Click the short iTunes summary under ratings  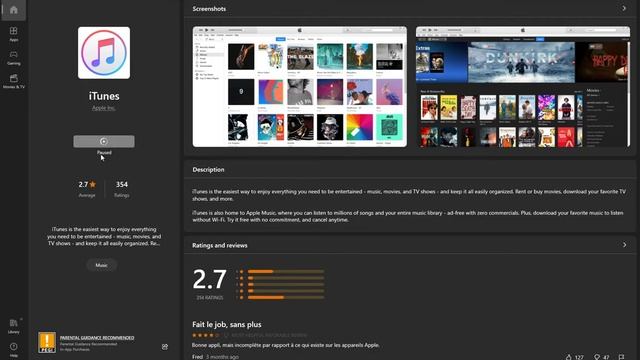coord(104,236)
